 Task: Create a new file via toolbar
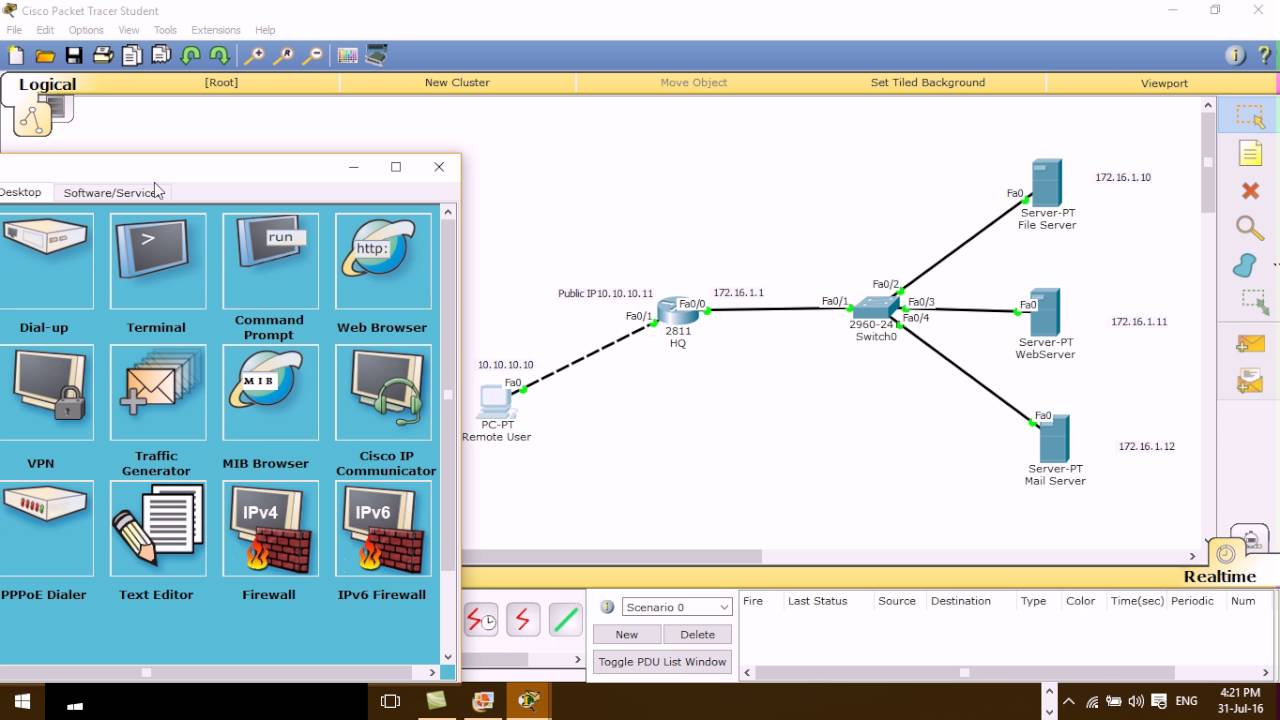point(15,55)
